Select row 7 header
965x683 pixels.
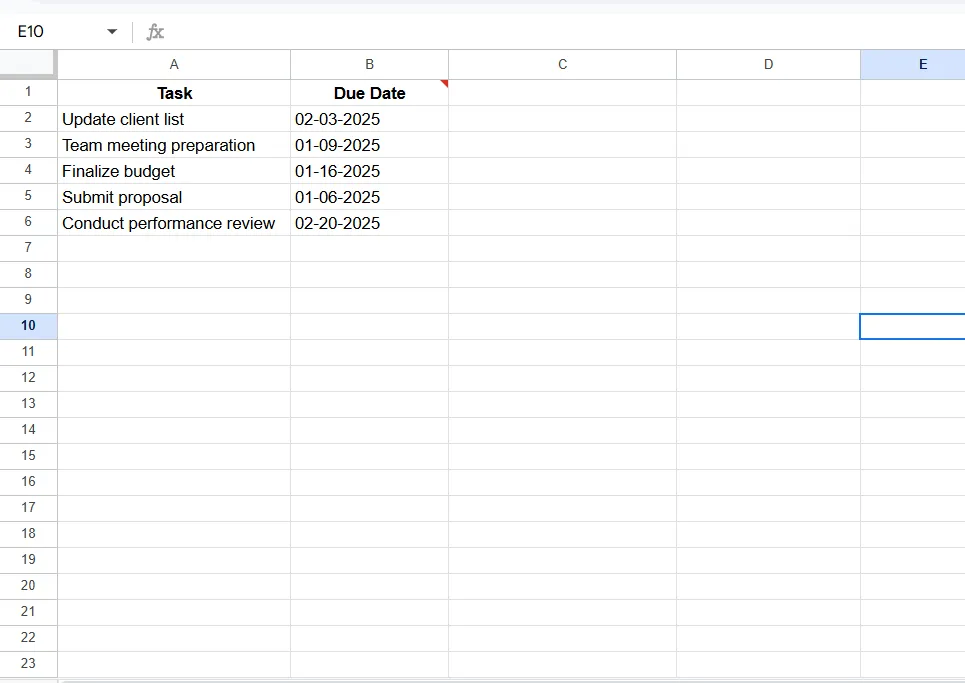[x=28, y=247]
